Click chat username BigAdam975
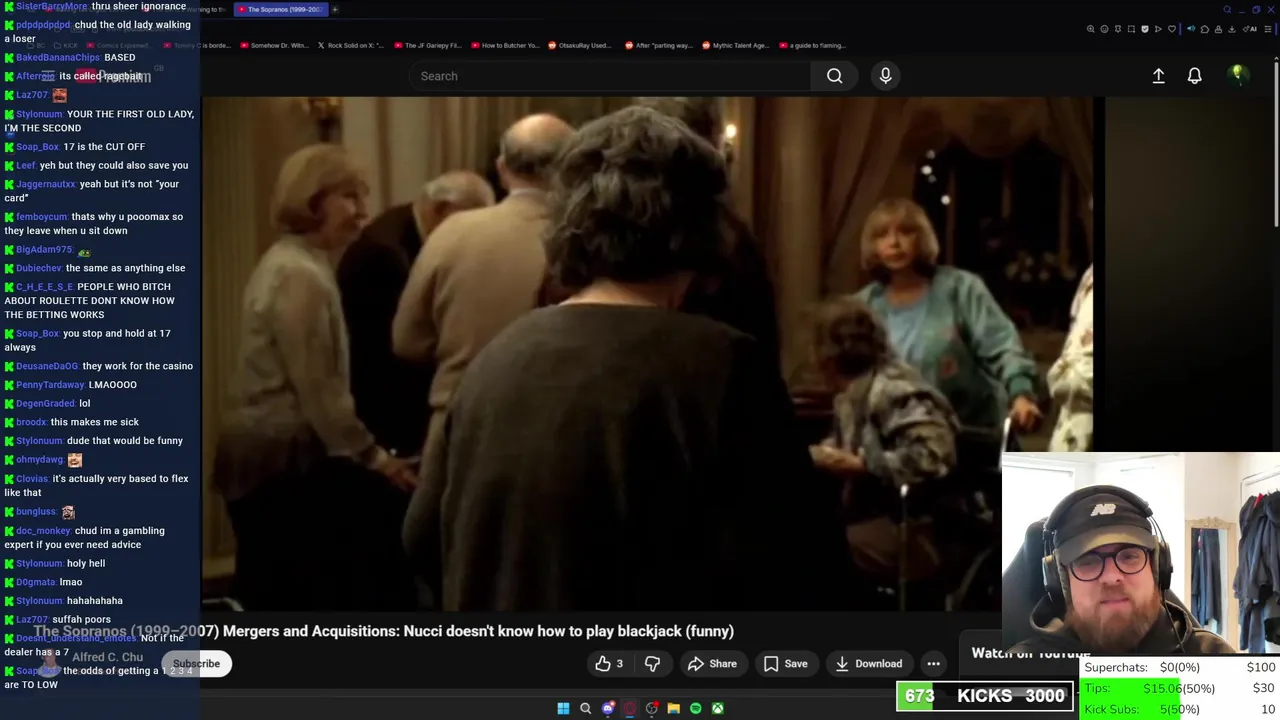The image size is (1280, 720). 44,249
